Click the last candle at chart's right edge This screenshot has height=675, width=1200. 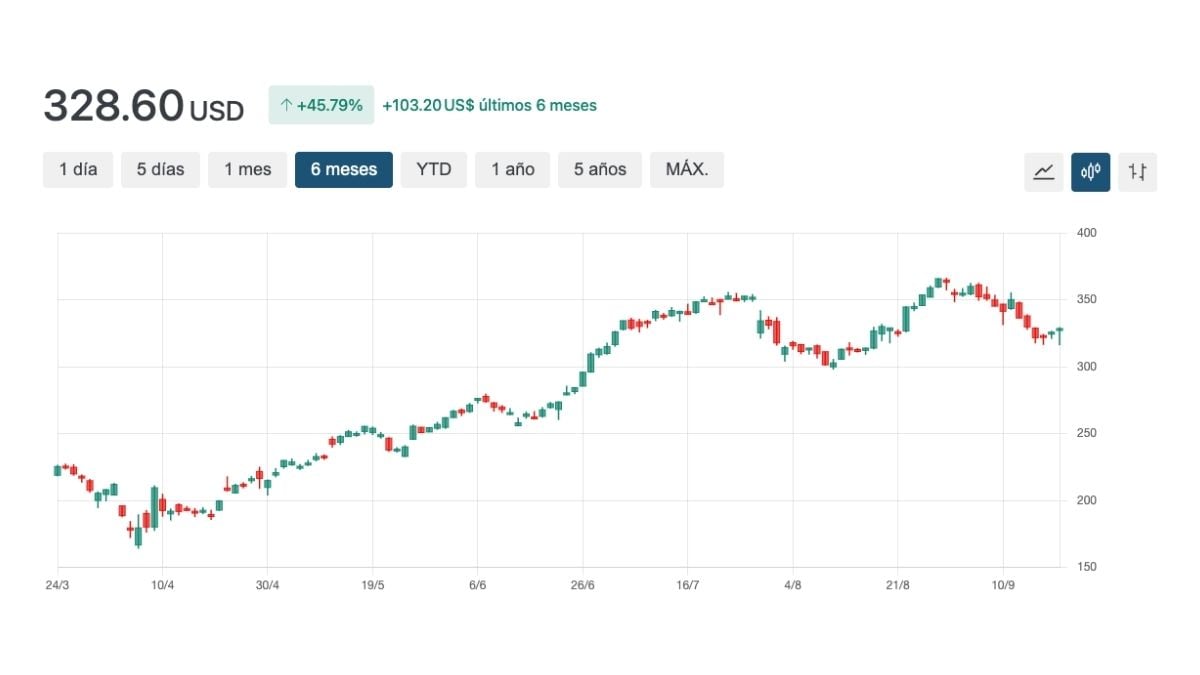[1059, 333]
